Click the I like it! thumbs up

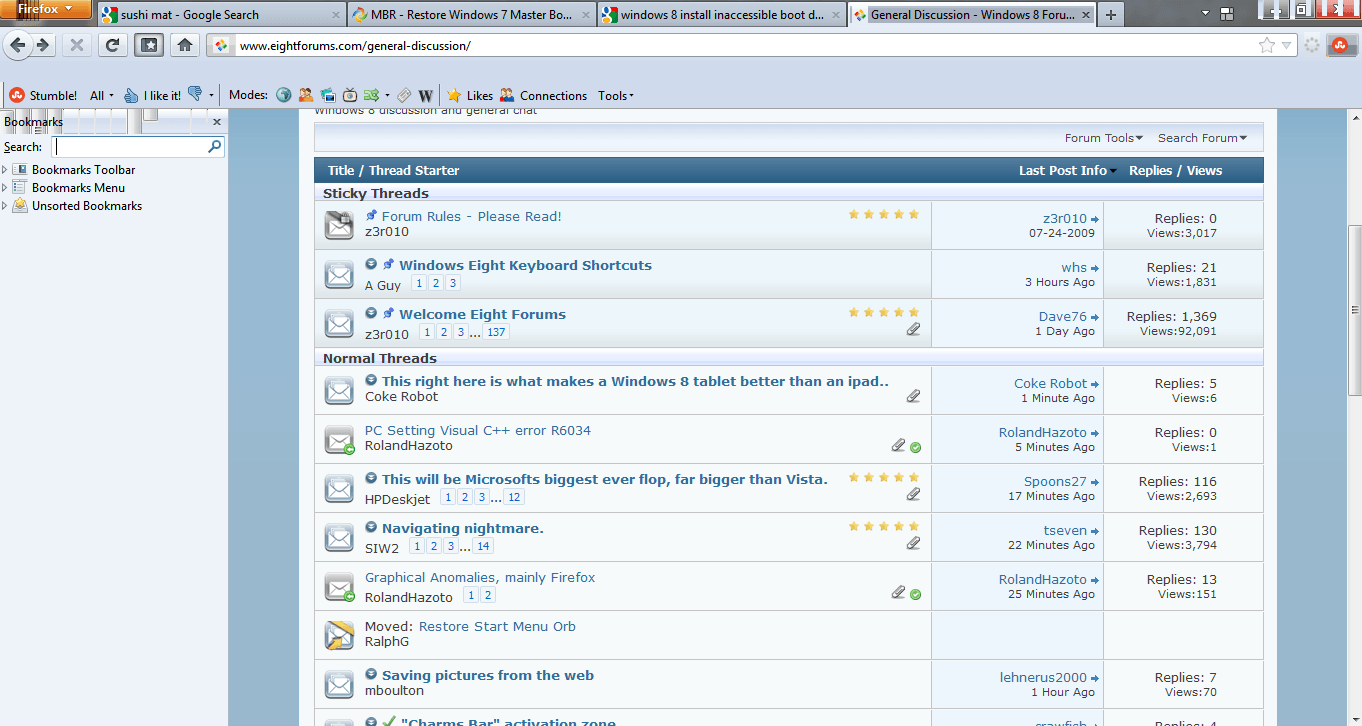coord(152,95)
